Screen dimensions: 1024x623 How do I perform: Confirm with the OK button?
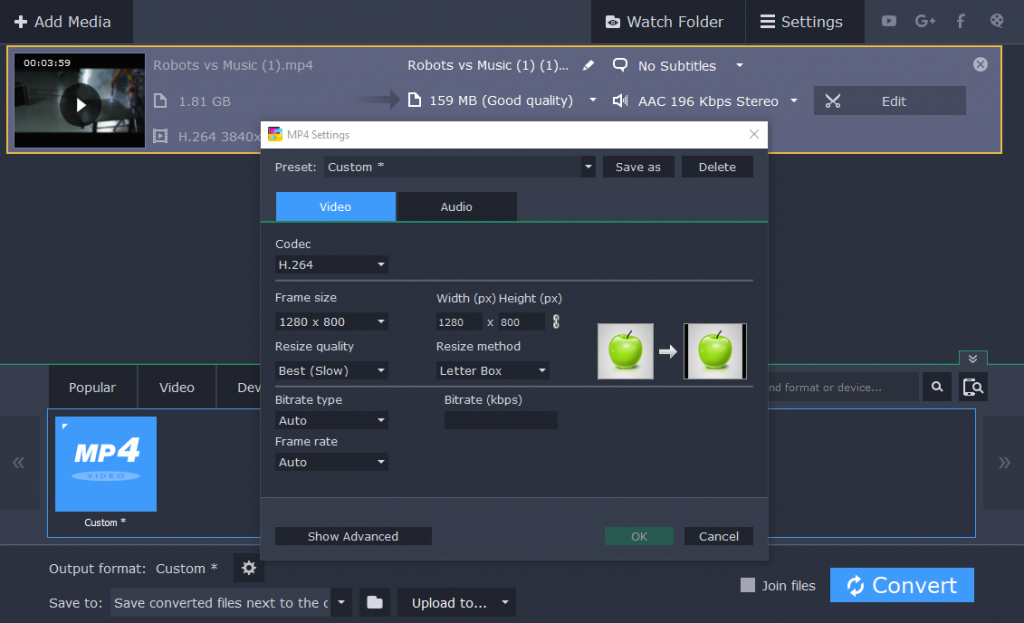(x=639, y=536)
